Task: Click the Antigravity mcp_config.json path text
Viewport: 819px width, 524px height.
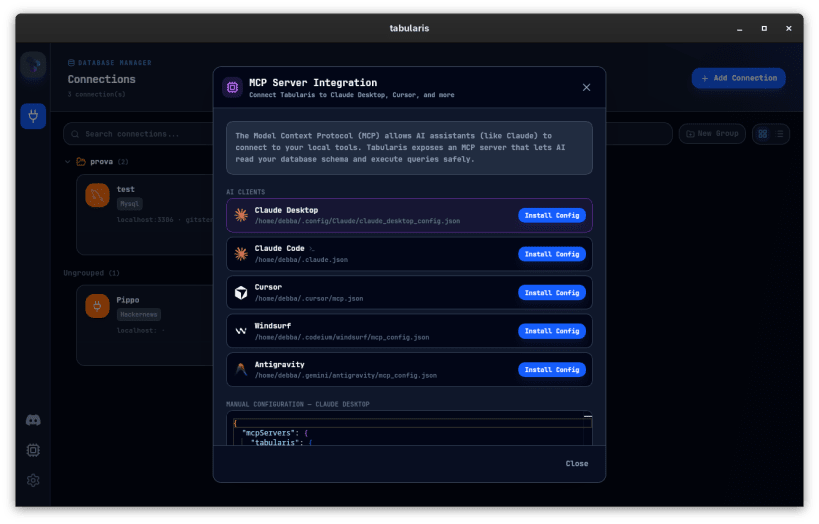Action: 346,375
